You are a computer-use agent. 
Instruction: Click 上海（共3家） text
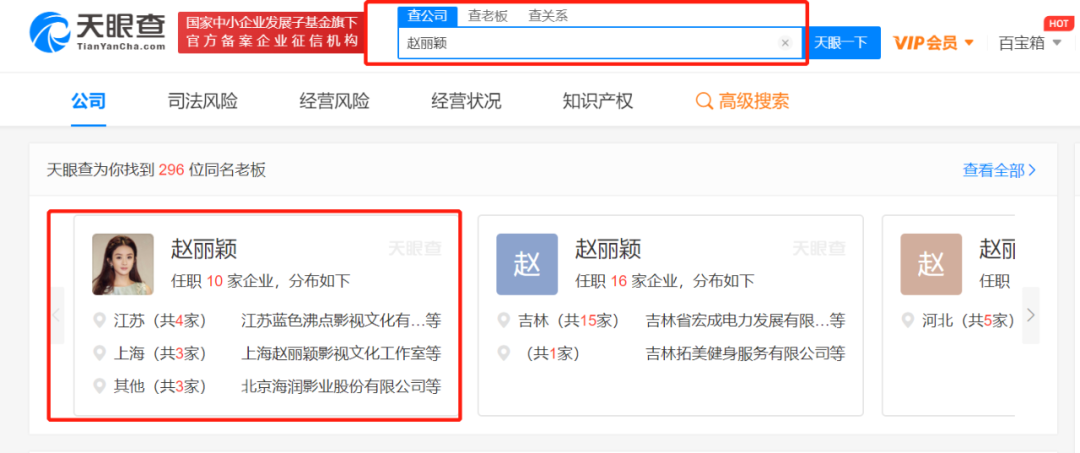pyautogui.click(x=160, y=354)
